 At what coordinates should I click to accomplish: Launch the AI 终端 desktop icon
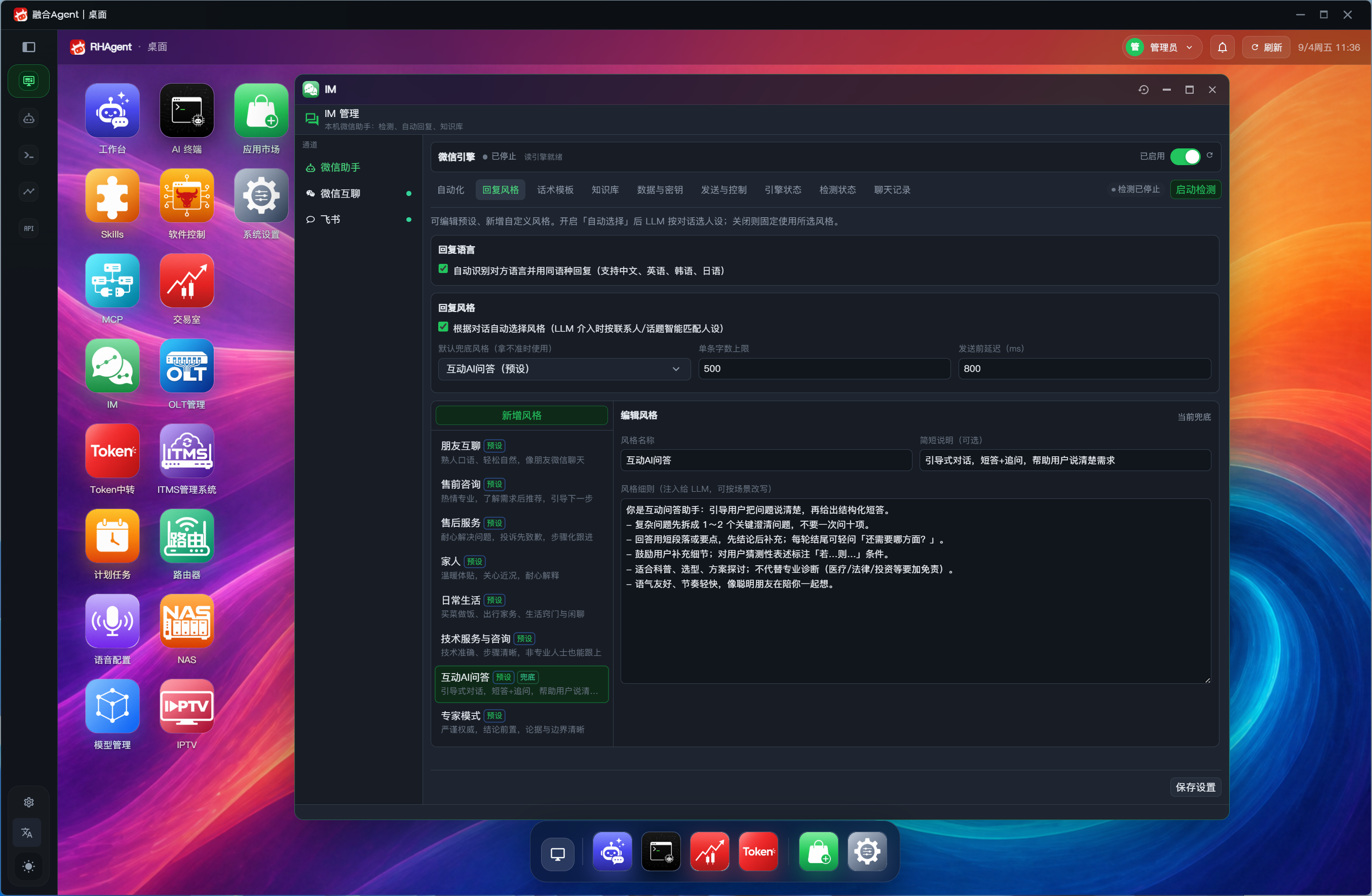point(187,110)
